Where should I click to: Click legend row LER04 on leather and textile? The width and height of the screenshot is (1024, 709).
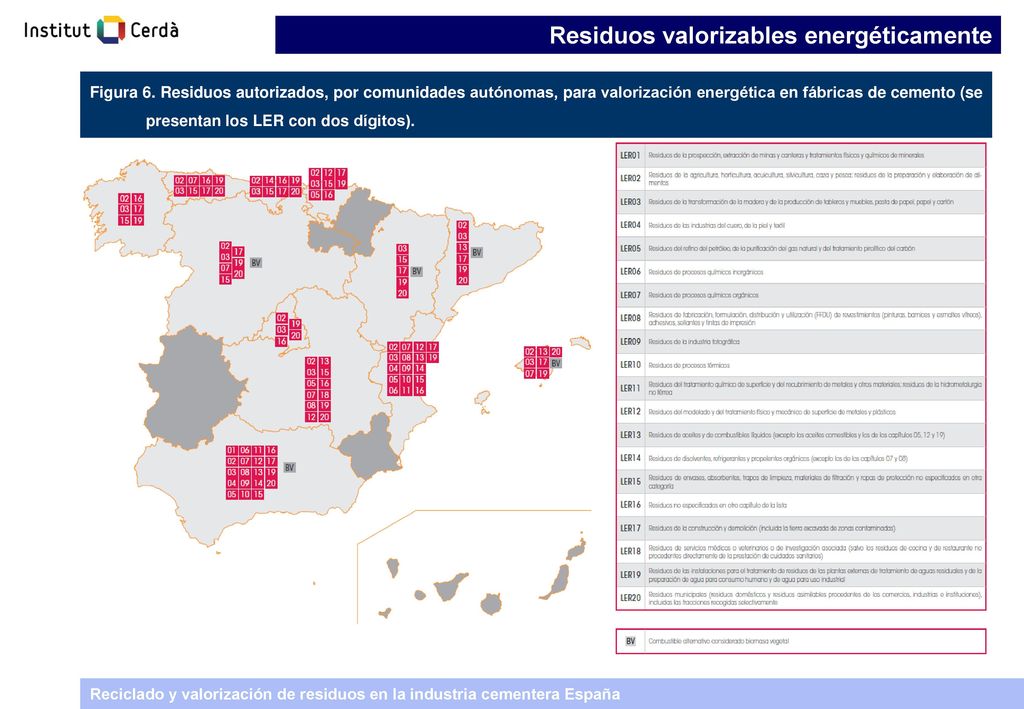pos(801,225)
